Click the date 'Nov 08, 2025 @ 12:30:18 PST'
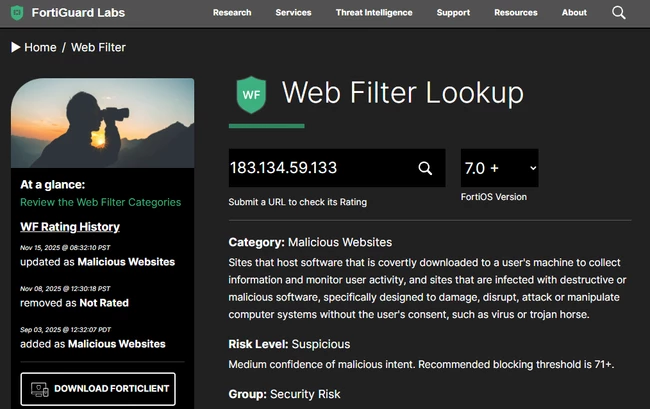The height and width of the screenshot is (409, 650). [65, 288]
